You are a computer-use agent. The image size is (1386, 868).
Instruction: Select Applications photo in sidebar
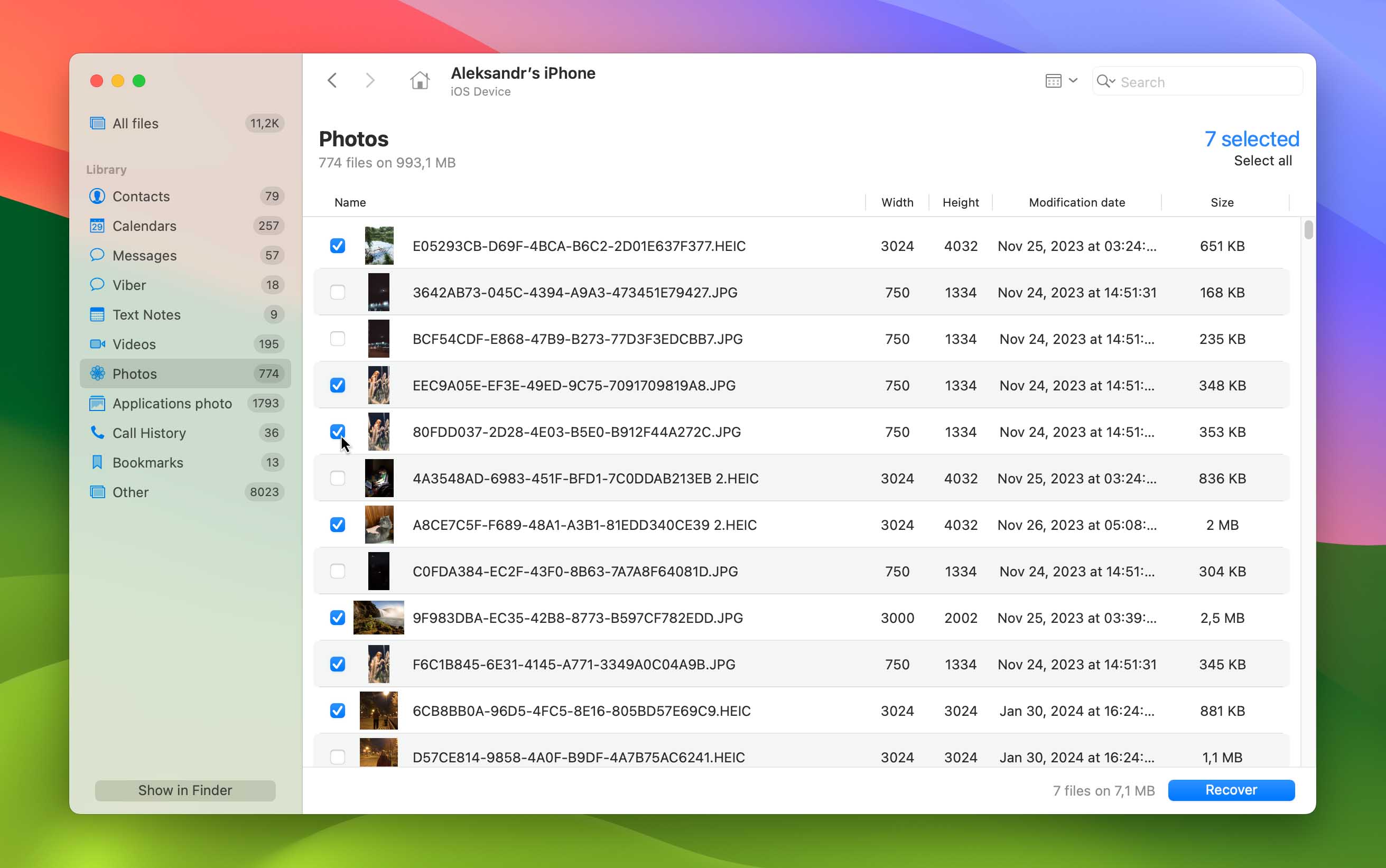pos(173,403)
